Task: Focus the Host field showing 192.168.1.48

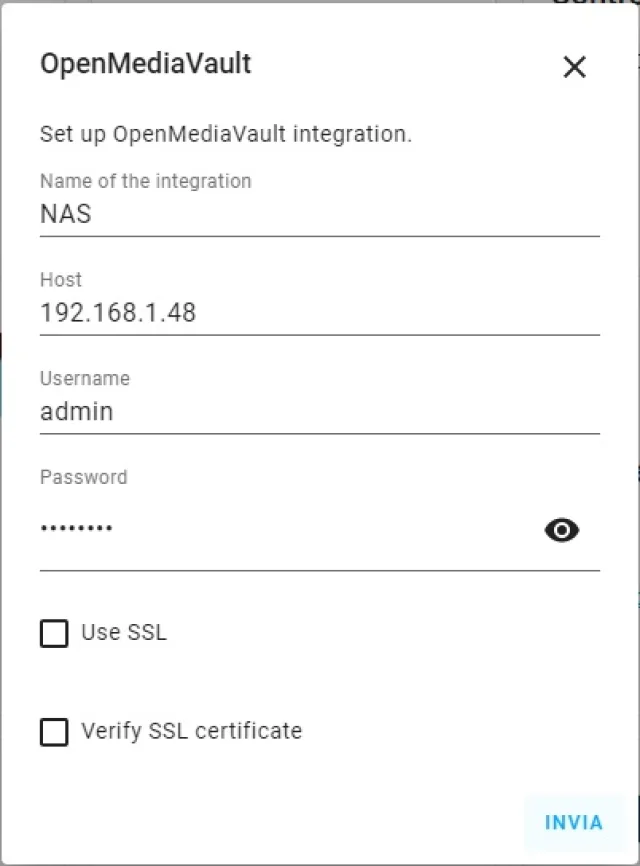Action: pos(118,313)
